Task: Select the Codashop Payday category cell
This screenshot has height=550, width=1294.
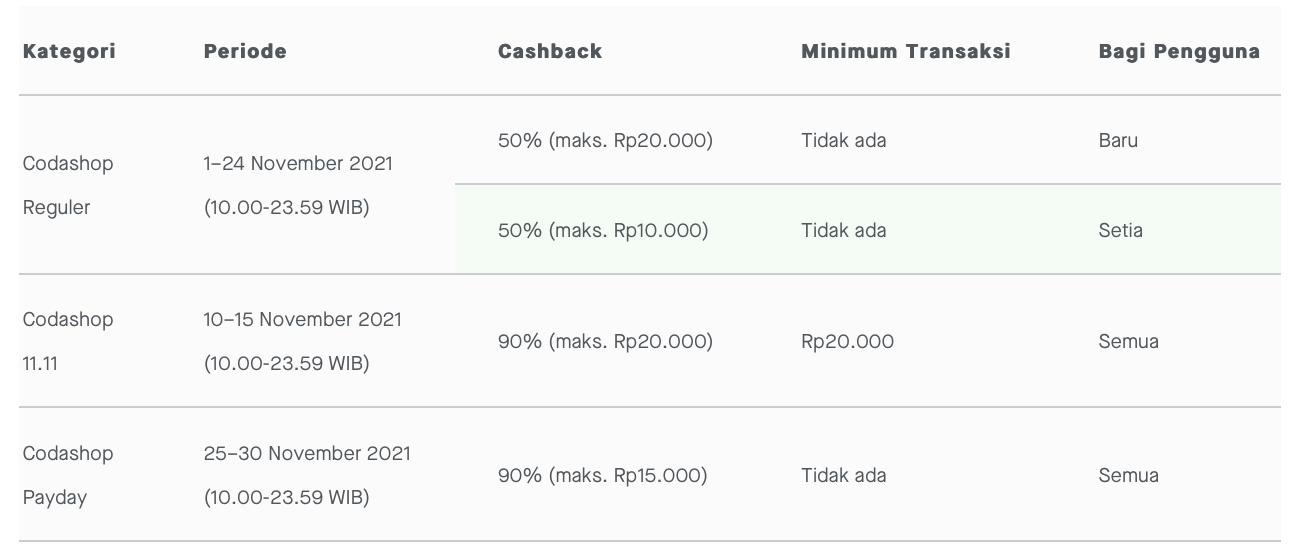Action: [x=68, y=475]
